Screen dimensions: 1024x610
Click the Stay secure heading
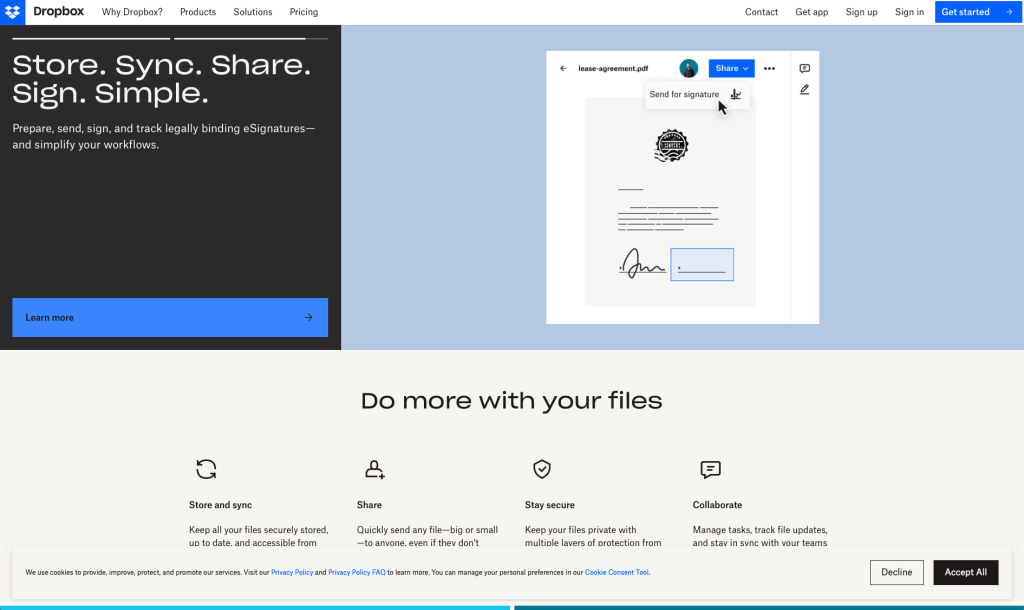(550, 505)
